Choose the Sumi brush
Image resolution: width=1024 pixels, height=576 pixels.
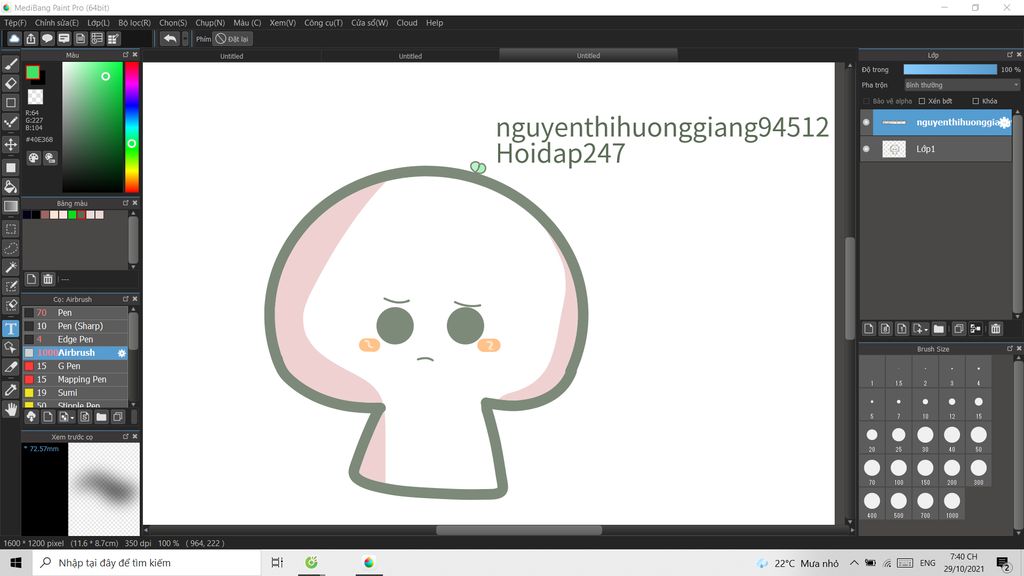76,392
